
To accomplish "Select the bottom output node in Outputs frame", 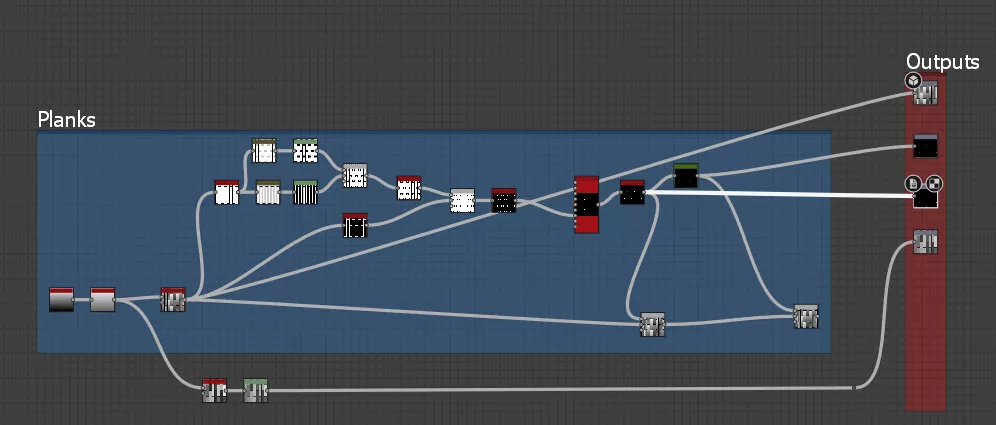I will point(926,241).
